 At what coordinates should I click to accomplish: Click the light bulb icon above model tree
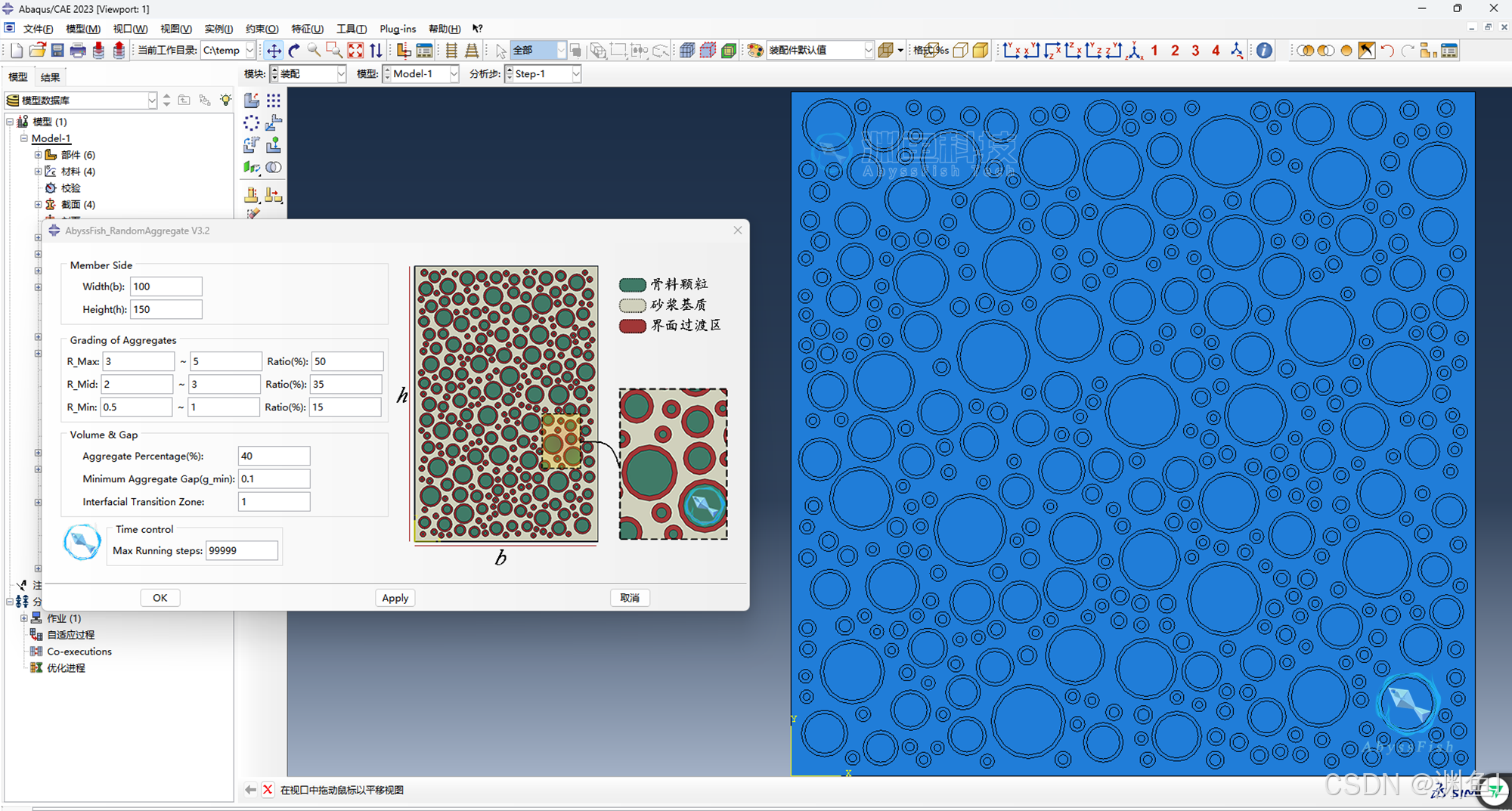coord(225,100)
